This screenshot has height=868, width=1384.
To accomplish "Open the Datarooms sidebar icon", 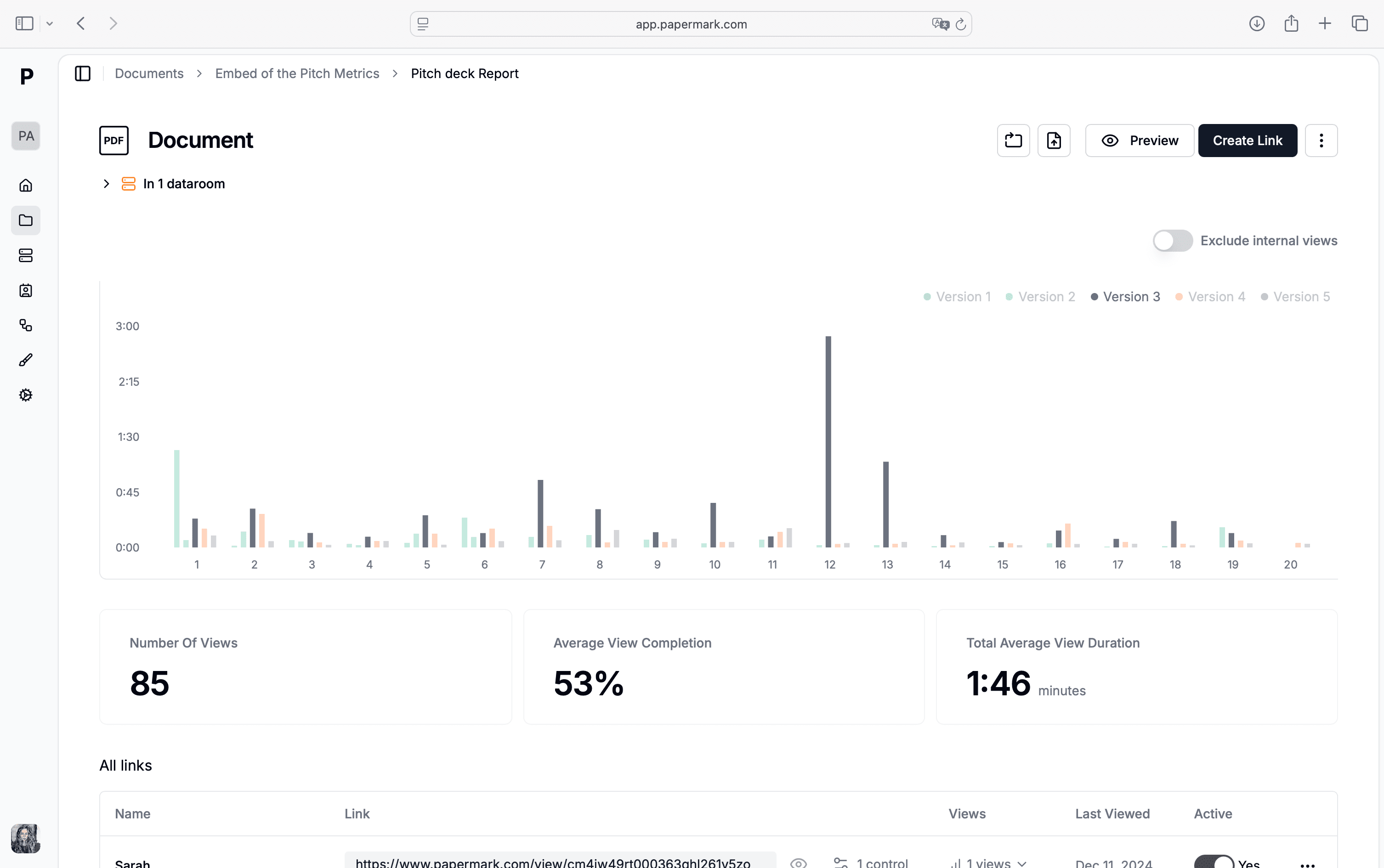I will coord(26,255).
